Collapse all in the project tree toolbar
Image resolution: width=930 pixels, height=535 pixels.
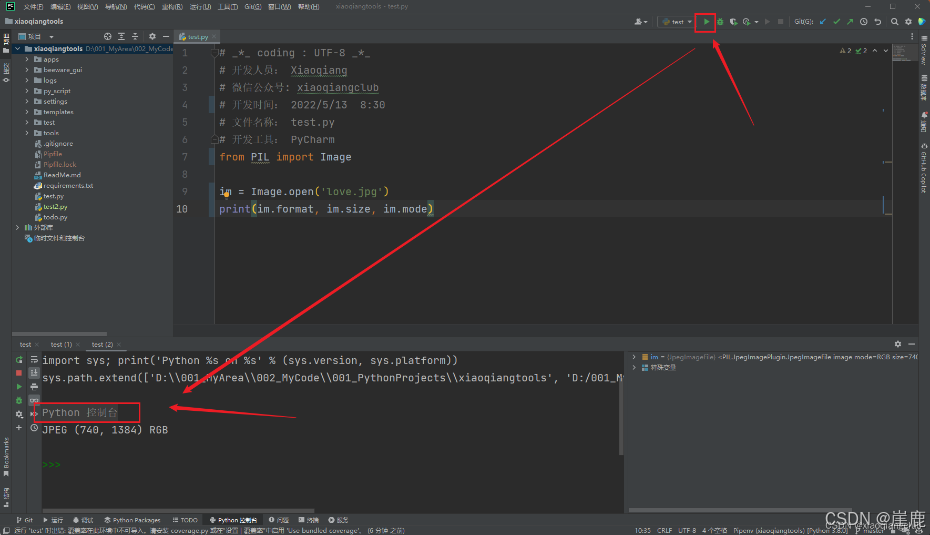[x=135, y=37]
